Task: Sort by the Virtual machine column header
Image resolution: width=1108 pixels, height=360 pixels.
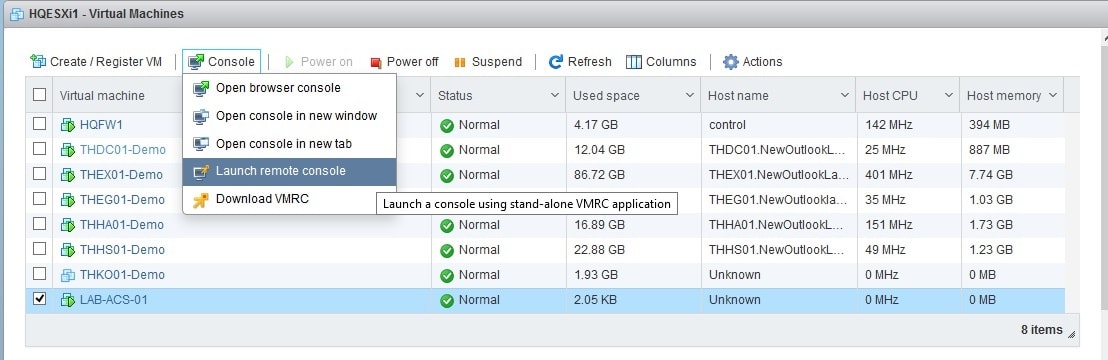Action: (102, 95)
